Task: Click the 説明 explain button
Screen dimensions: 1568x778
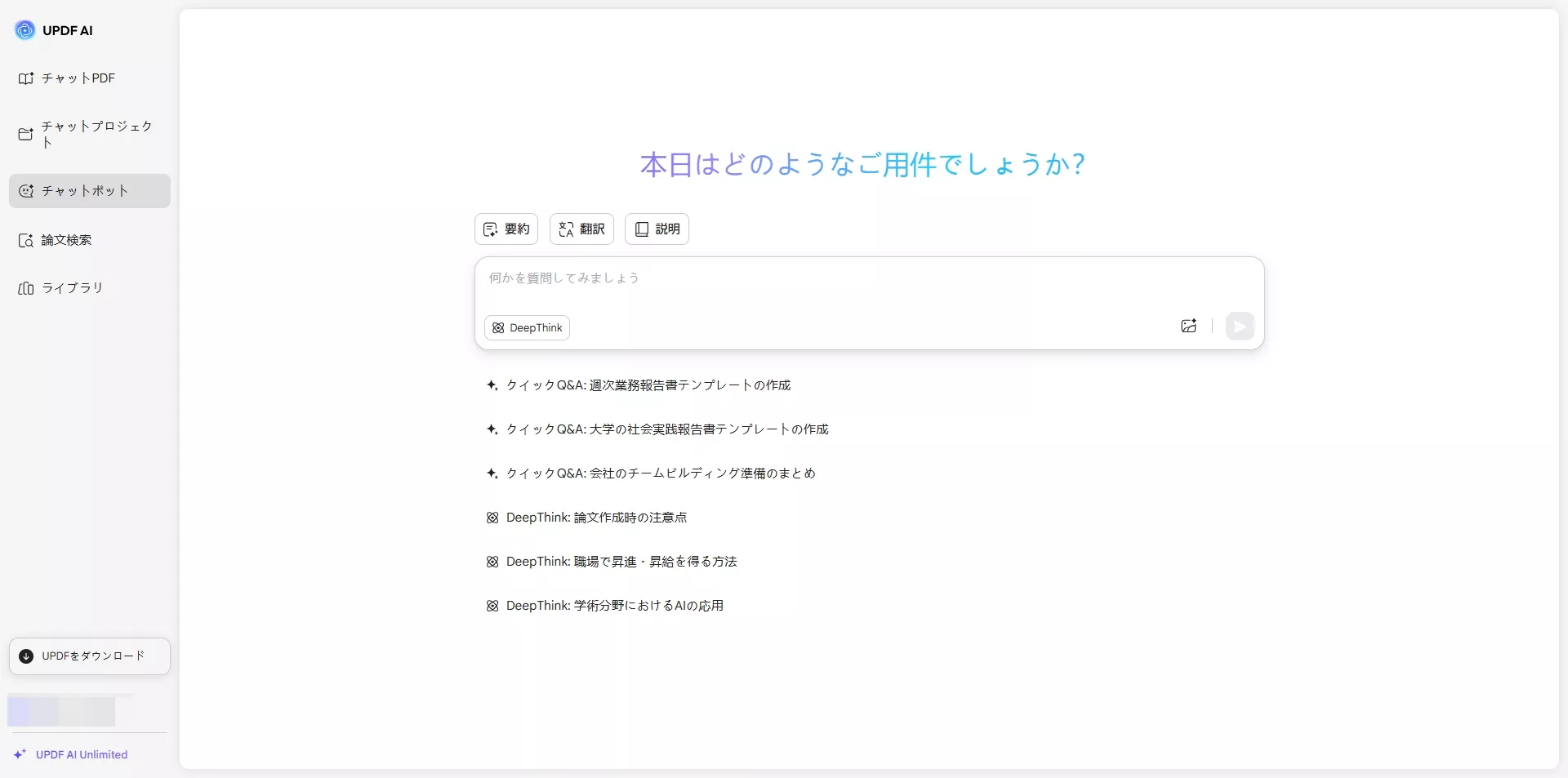Action: pyautogui.click(x=657, y=229)
